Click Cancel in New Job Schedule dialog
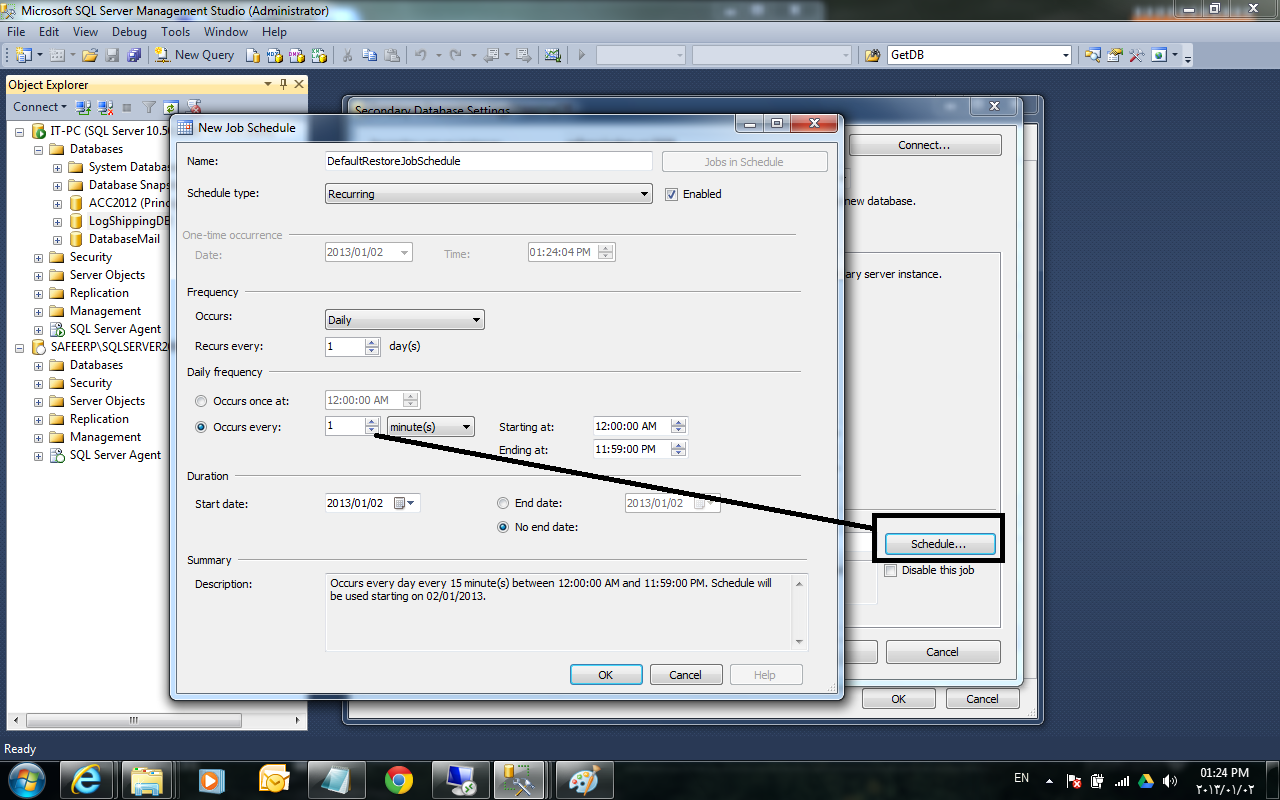 (686, 675)
